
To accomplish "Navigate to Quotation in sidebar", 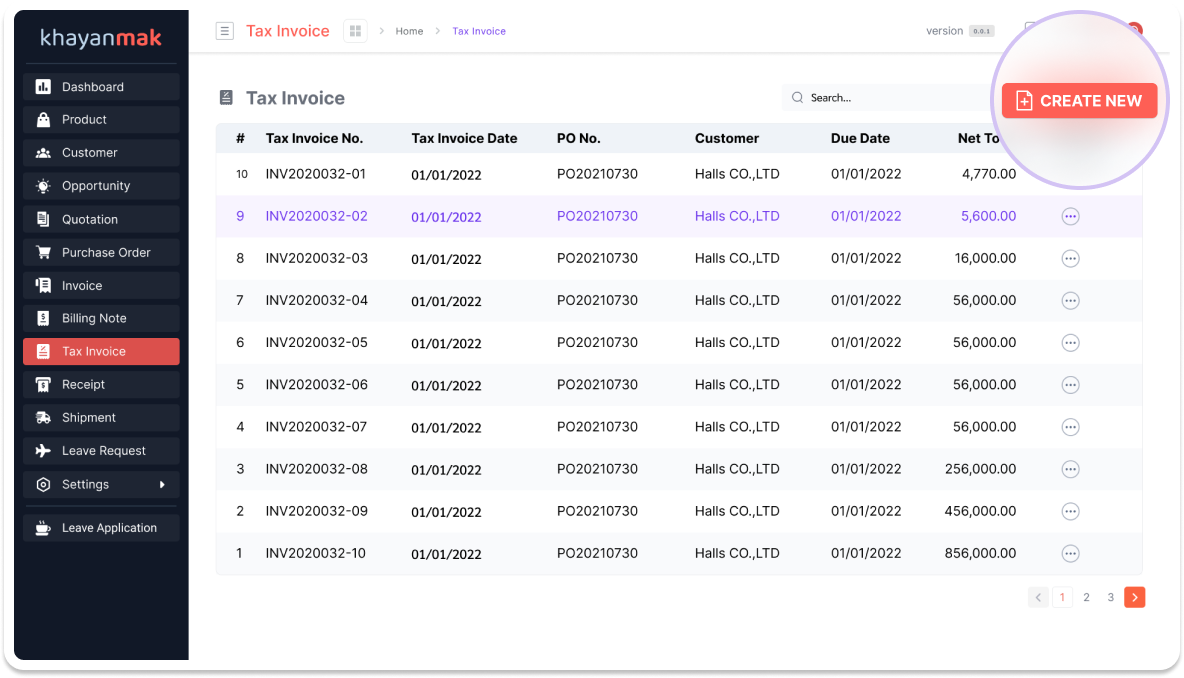I will (101, 219).
